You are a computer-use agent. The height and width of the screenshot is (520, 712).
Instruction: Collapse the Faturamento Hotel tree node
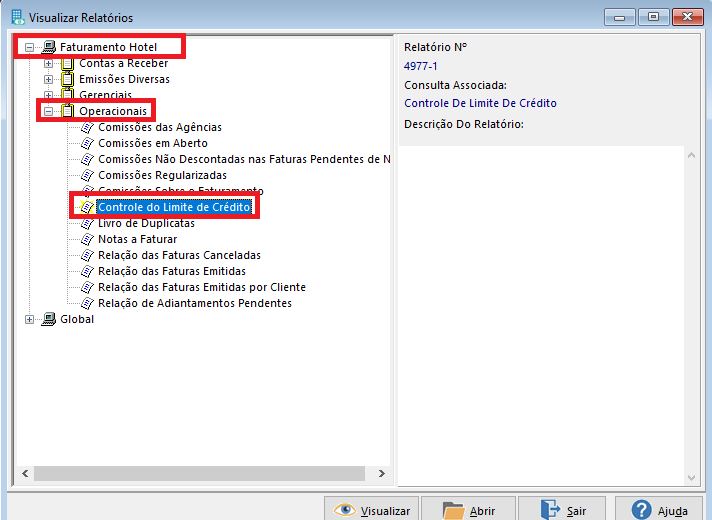pos(30,47)
